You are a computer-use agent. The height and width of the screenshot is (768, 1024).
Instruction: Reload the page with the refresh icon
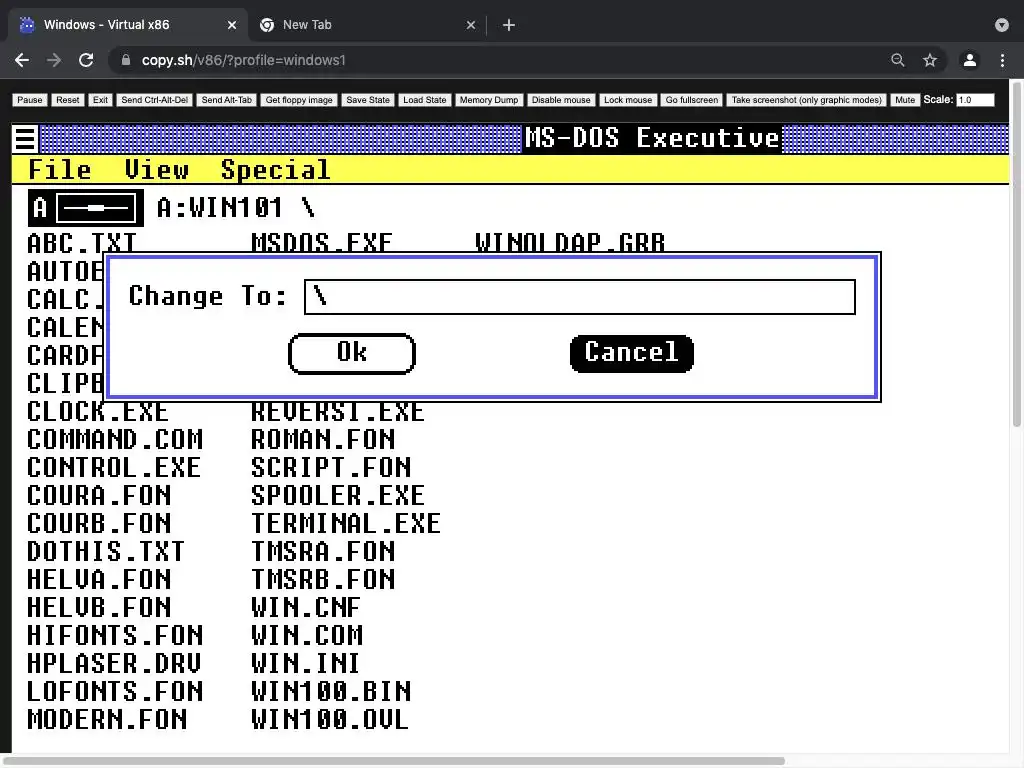86,60
